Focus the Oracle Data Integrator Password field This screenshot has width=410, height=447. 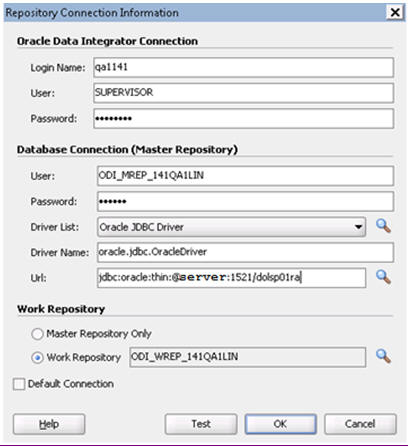point(243,118)
